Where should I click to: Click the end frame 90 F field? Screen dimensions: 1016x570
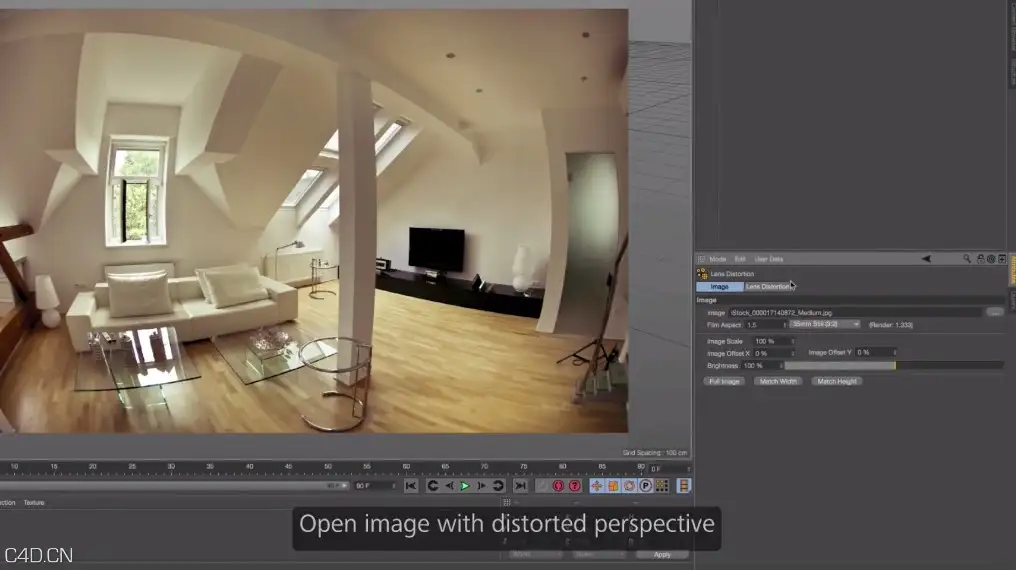[x=373, y=486]
